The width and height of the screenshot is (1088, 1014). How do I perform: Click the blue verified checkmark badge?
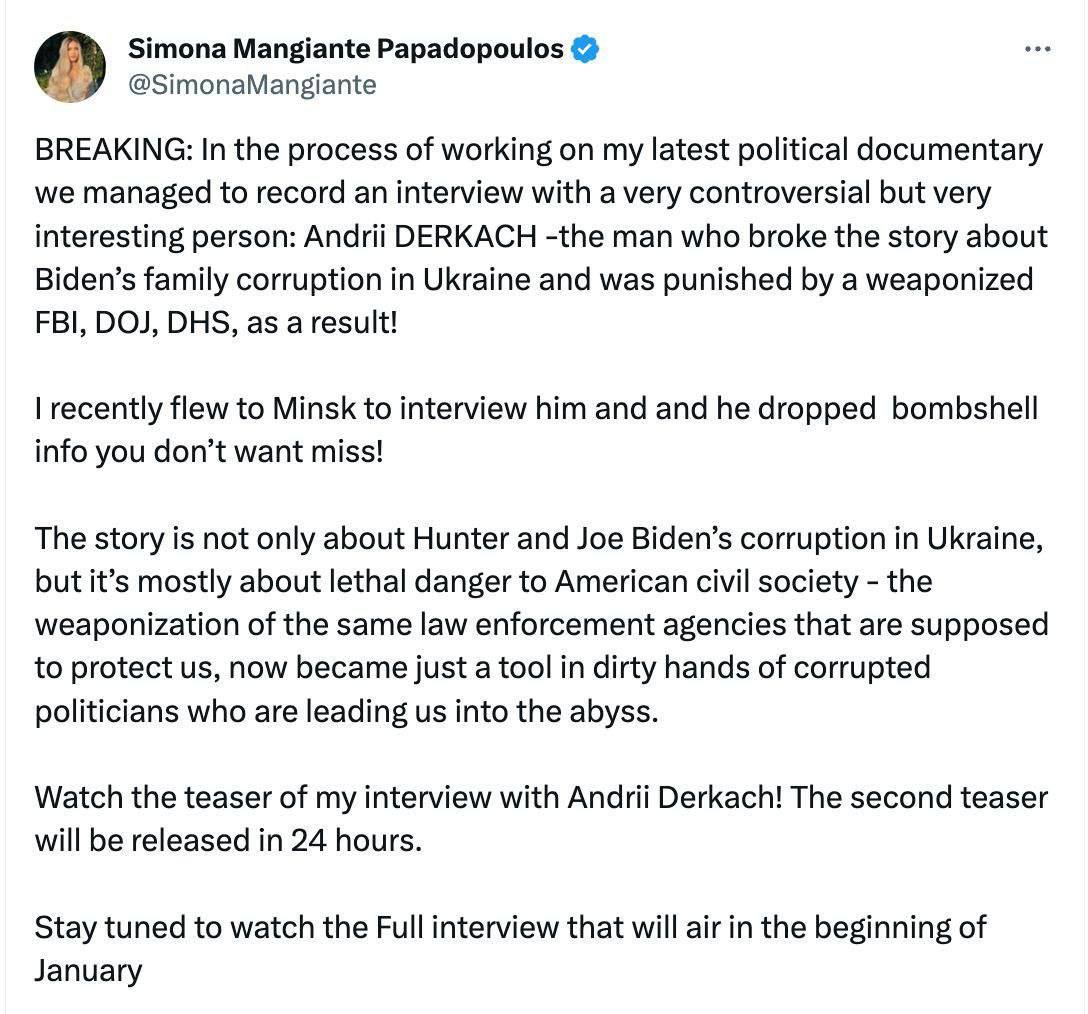[585, 49]
